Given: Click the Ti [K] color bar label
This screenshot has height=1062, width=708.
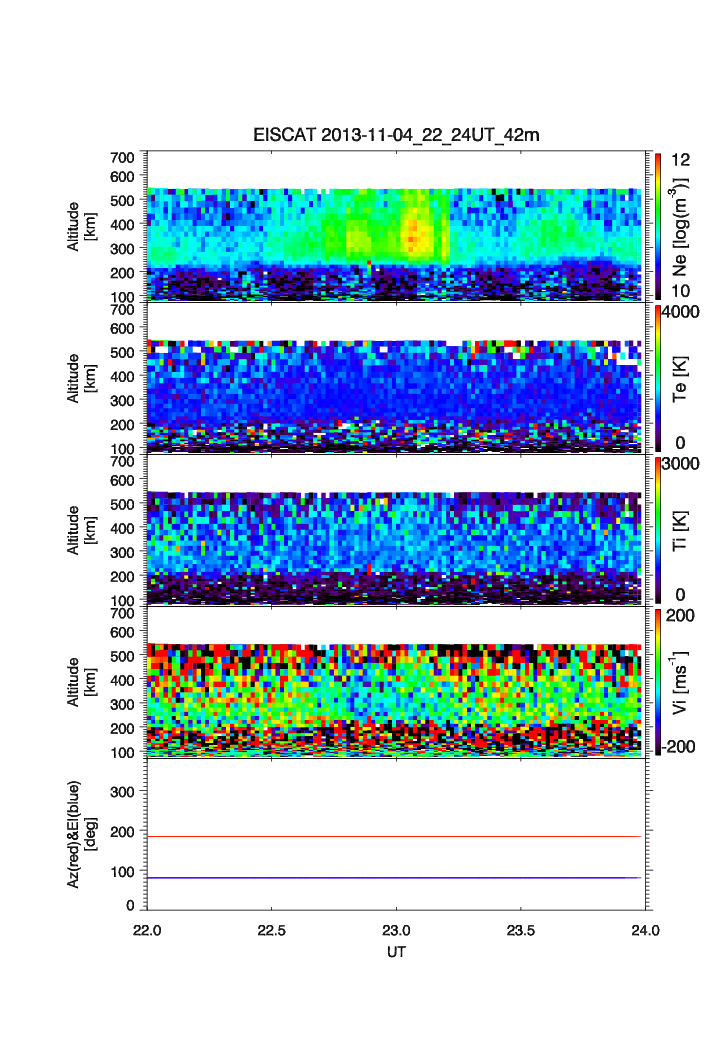Looking at the screenshot, I should (680, 530).
